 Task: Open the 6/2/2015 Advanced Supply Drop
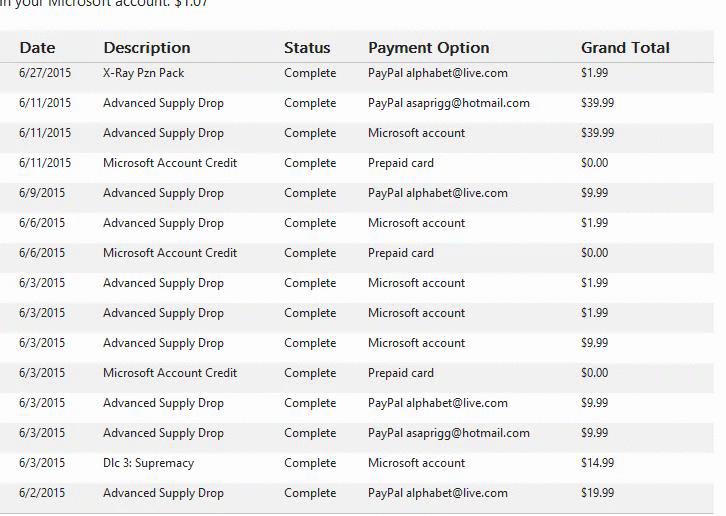tap(163, 493)
